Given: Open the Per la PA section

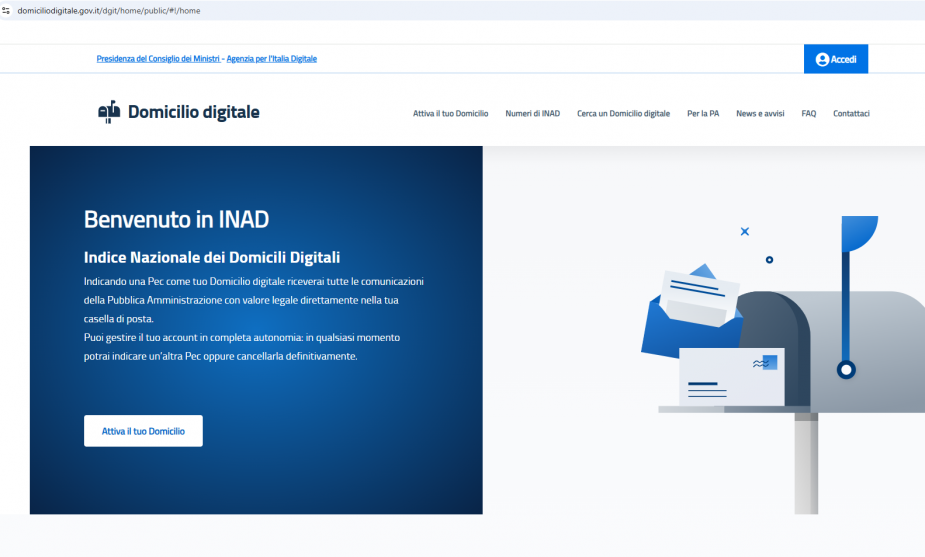Looking at the screenshot, I should [703, 113].
